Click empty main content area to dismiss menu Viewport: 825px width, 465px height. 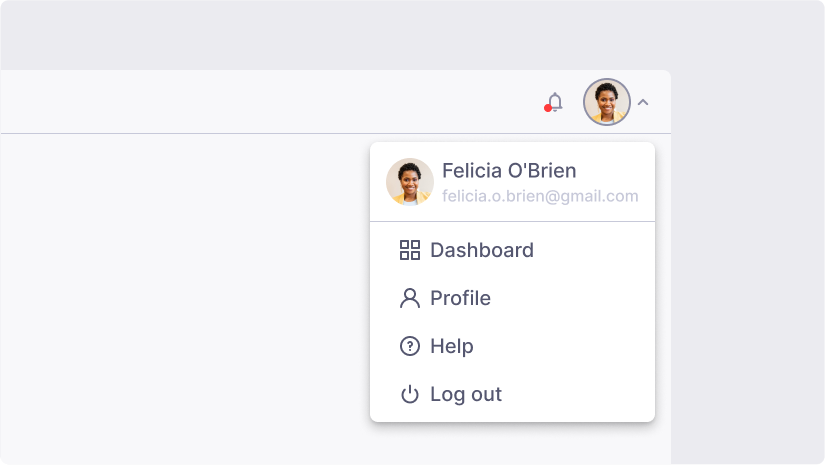[180, 300]
